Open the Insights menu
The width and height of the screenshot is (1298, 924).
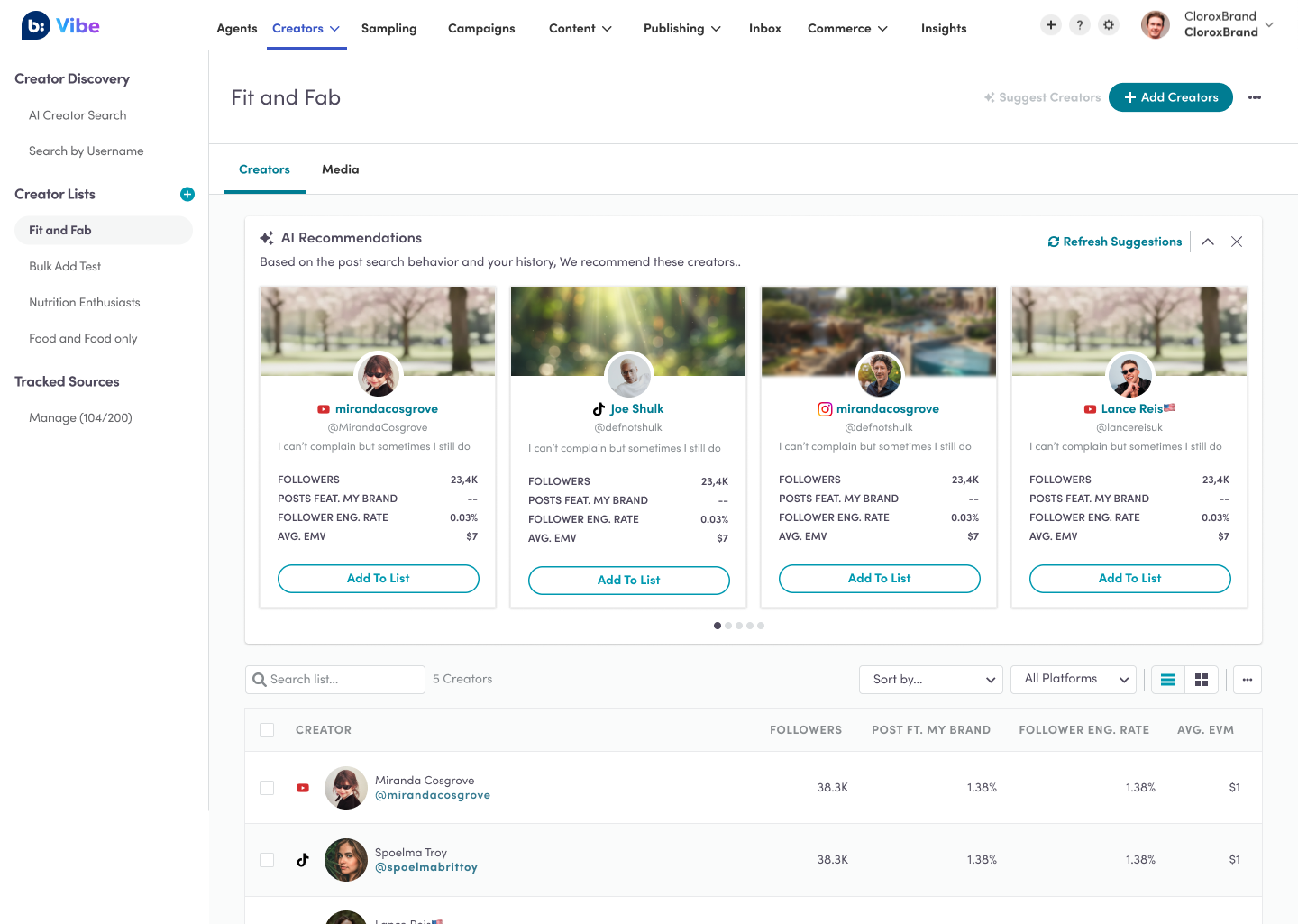tap(944, 28)
